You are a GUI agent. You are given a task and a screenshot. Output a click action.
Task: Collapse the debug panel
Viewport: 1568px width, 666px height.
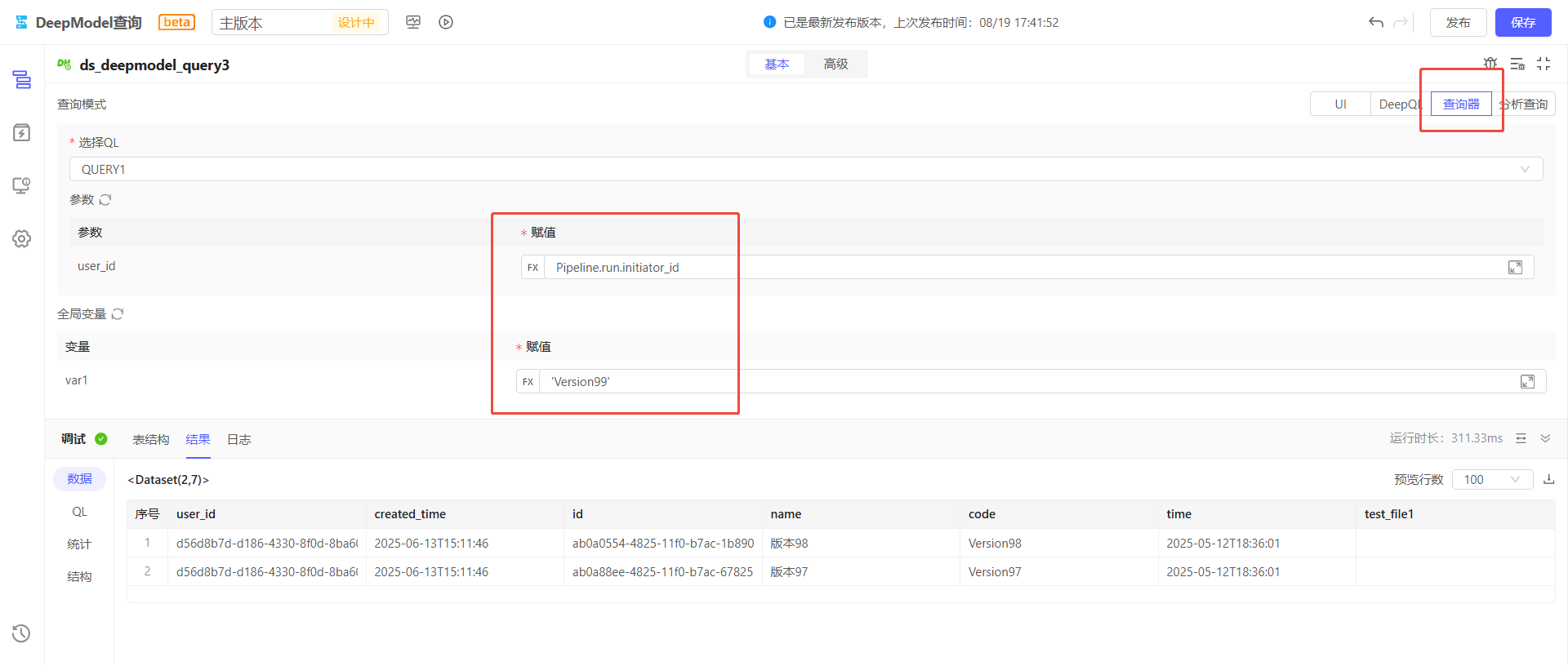(1545, 438)
